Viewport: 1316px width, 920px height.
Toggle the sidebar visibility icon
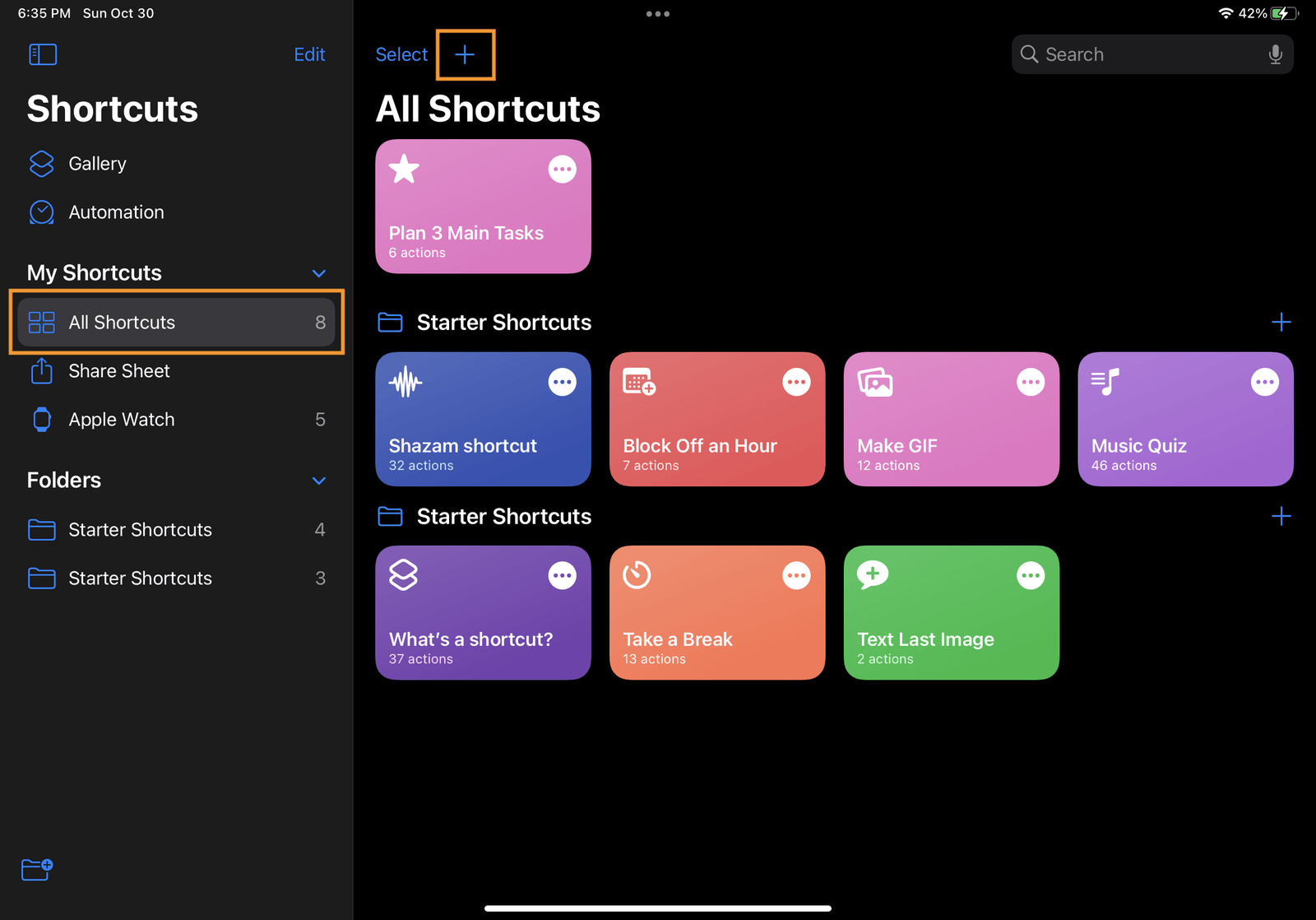43,54
